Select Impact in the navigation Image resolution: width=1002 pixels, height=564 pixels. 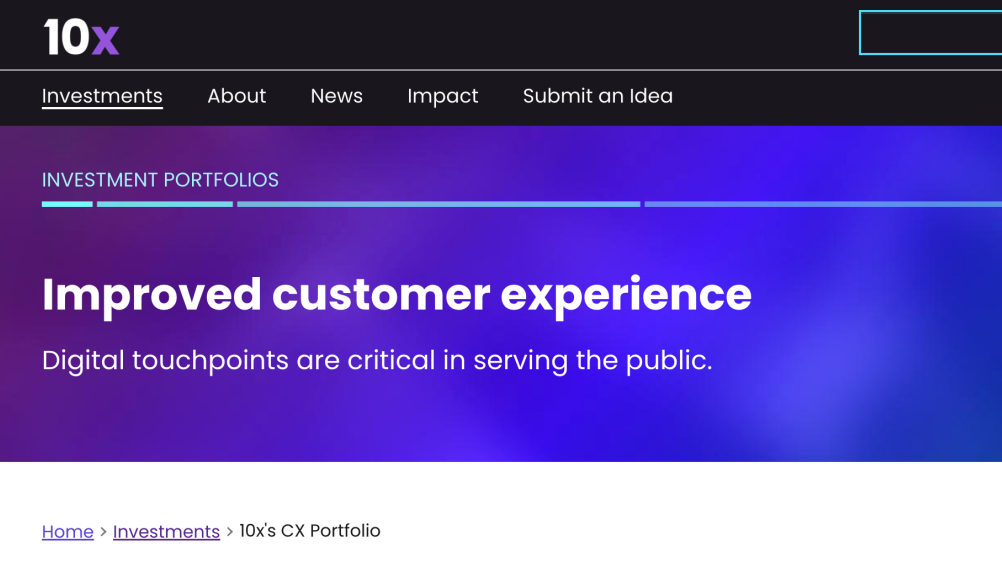point(442,96)
